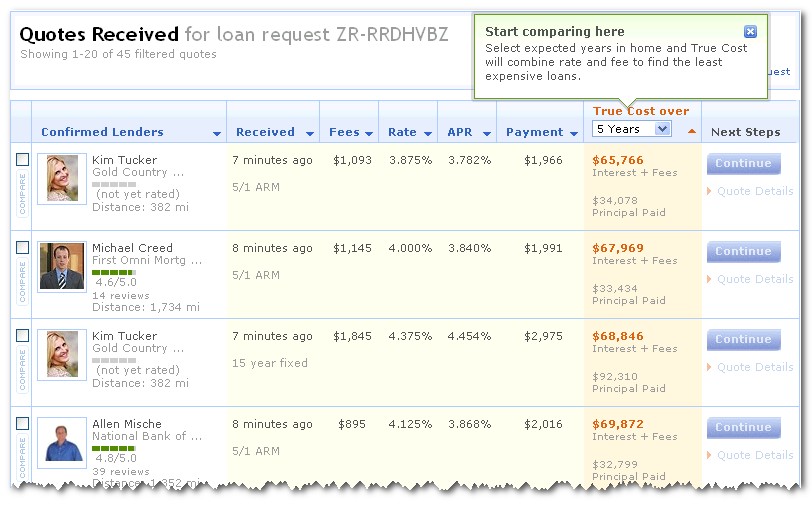This screenshot has height=507, width=812.
Task: Check compare box for Michael Creed quote
Action: (22, 248)
